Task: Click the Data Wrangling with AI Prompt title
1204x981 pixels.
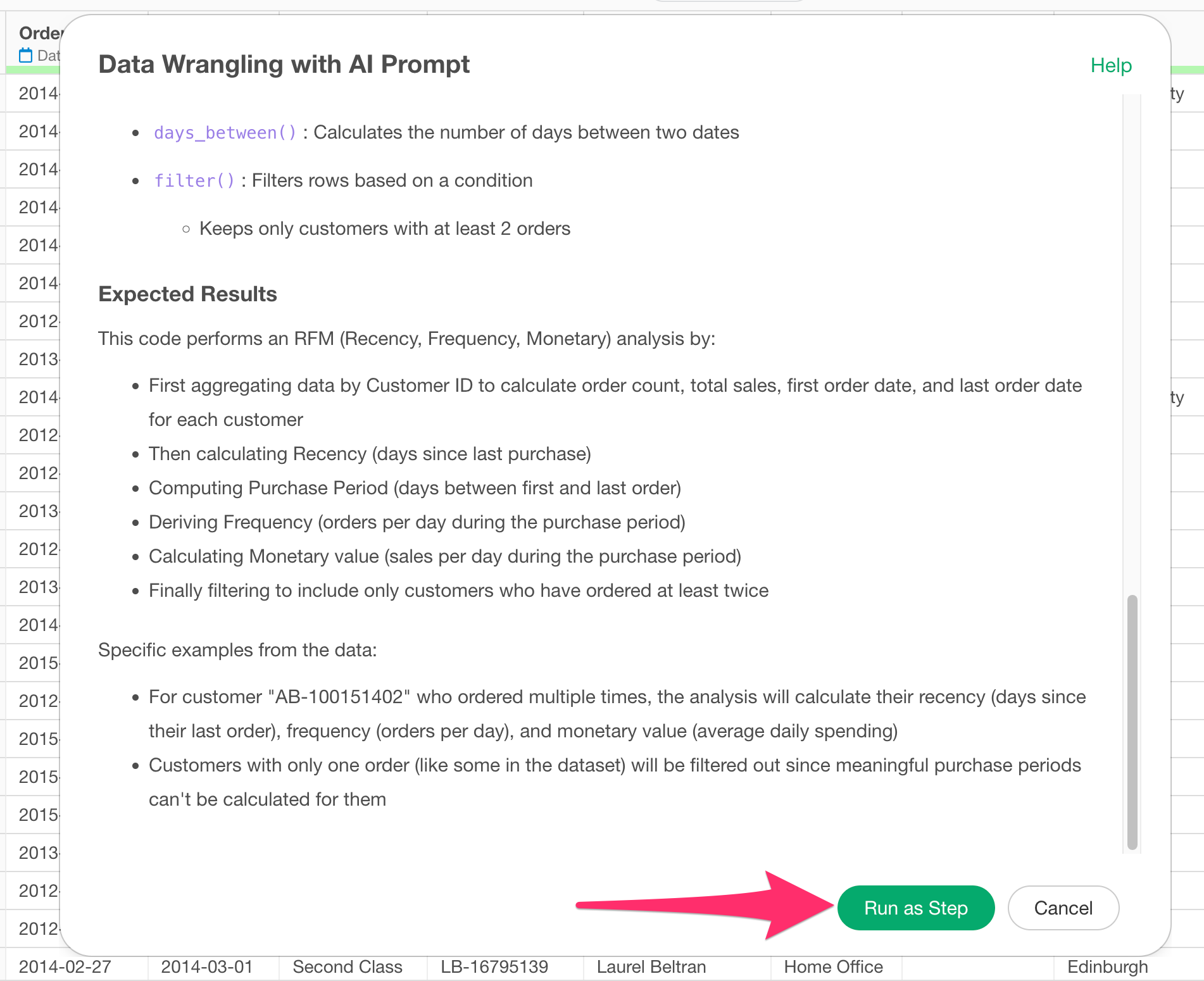Action: [284, 65]
